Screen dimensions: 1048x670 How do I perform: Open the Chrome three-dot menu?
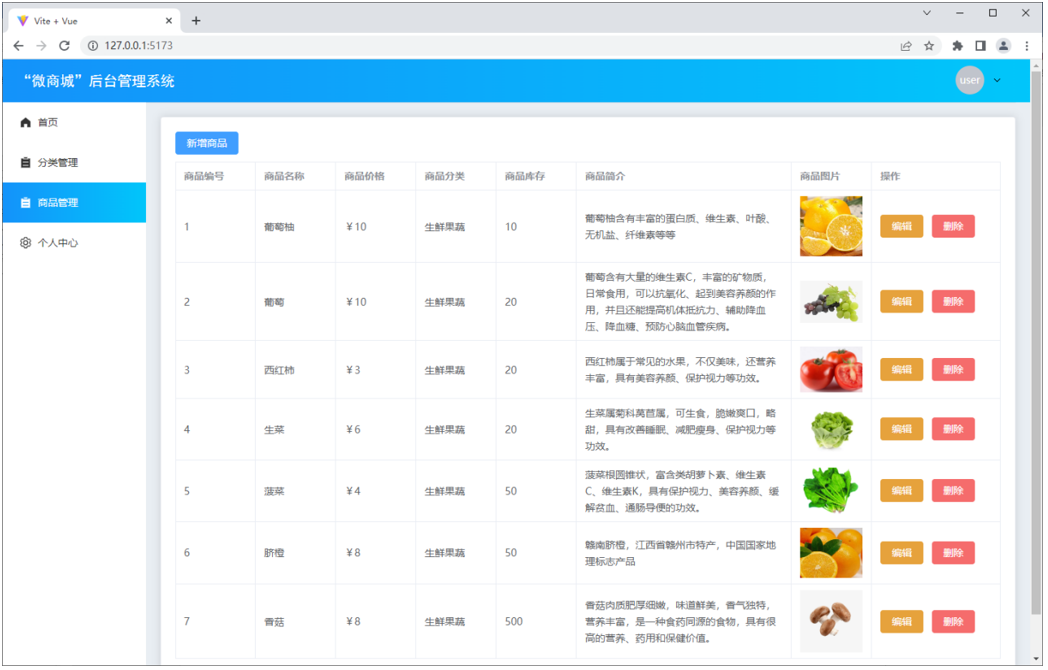pyautogui.click(x=1027, y=46)
